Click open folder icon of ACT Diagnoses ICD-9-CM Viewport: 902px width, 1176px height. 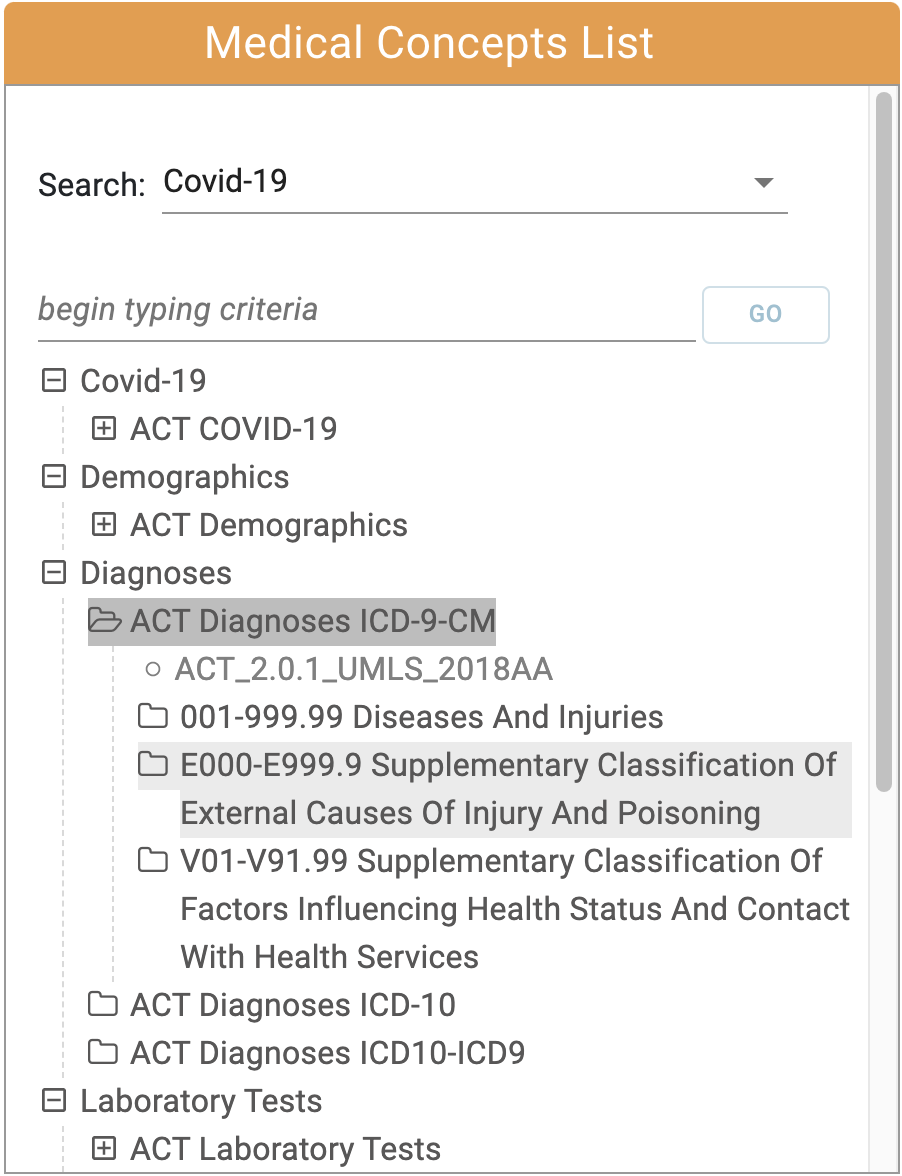pyautogui.click(x=105, y=621)
